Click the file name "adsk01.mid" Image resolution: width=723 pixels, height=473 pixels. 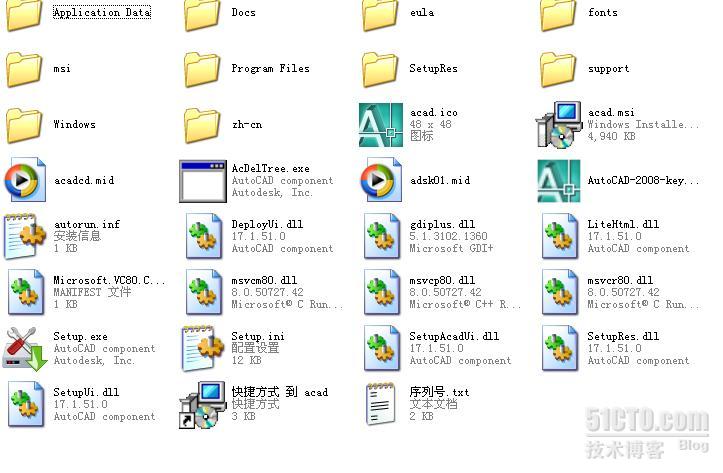coord(440,180)
